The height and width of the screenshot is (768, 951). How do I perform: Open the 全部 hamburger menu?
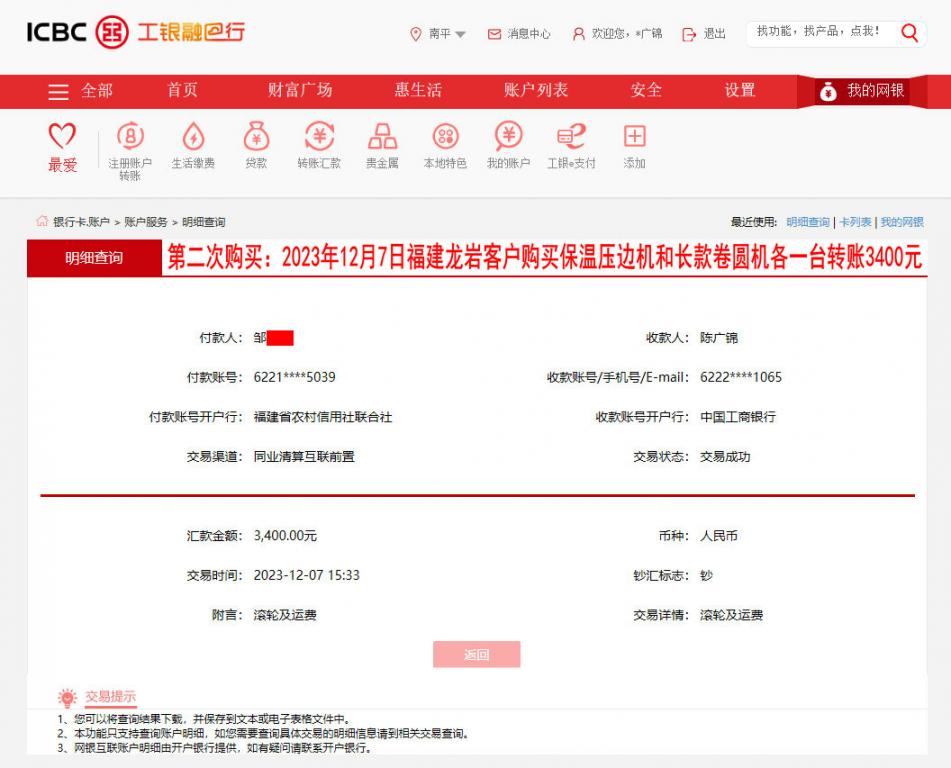(58, 89)
